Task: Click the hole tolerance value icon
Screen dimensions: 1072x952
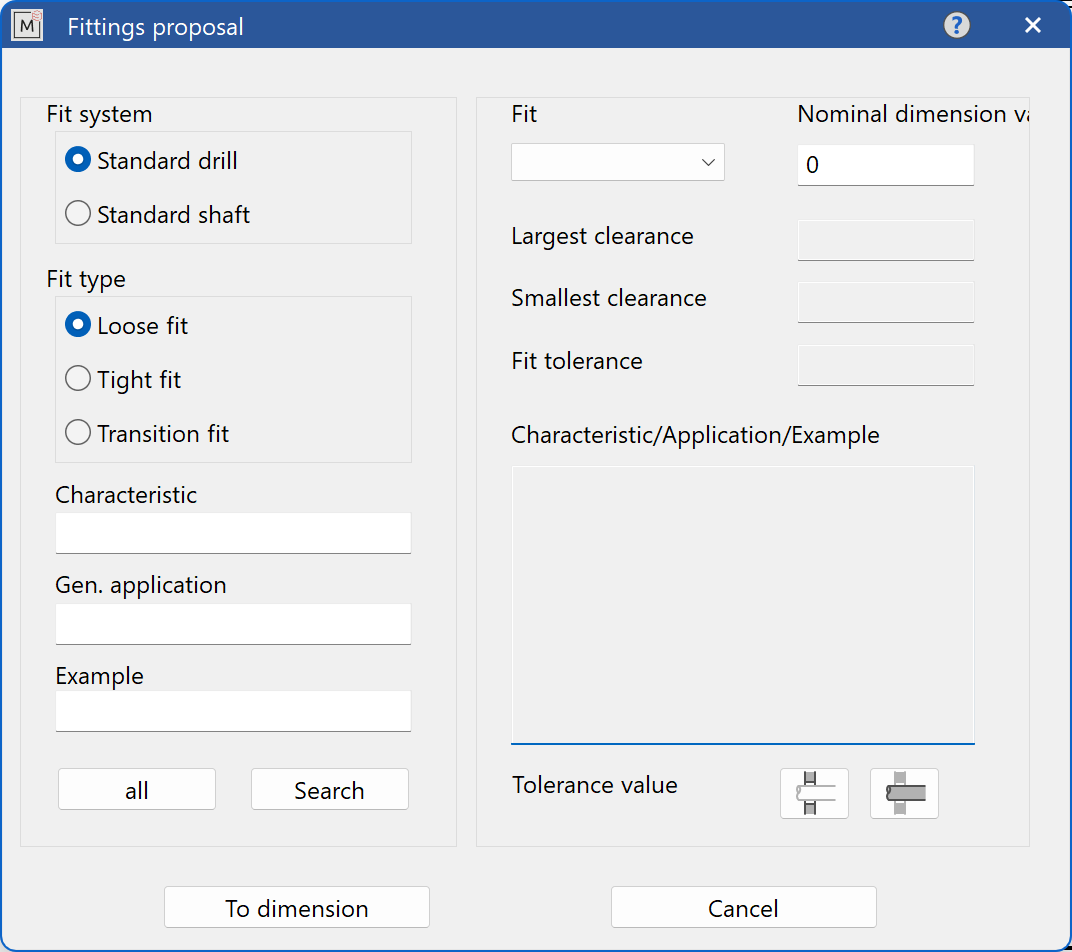Action: 814,793
